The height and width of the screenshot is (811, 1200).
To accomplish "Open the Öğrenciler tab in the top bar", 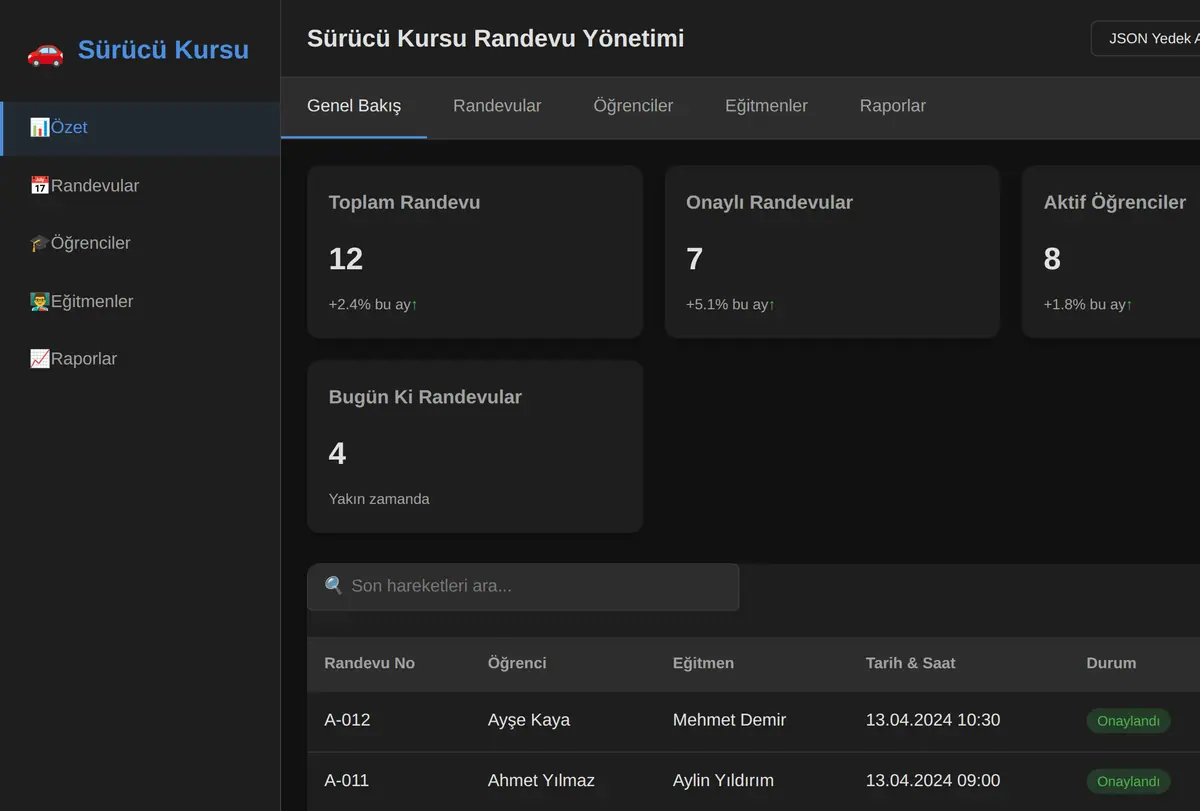I will (633, 106).
